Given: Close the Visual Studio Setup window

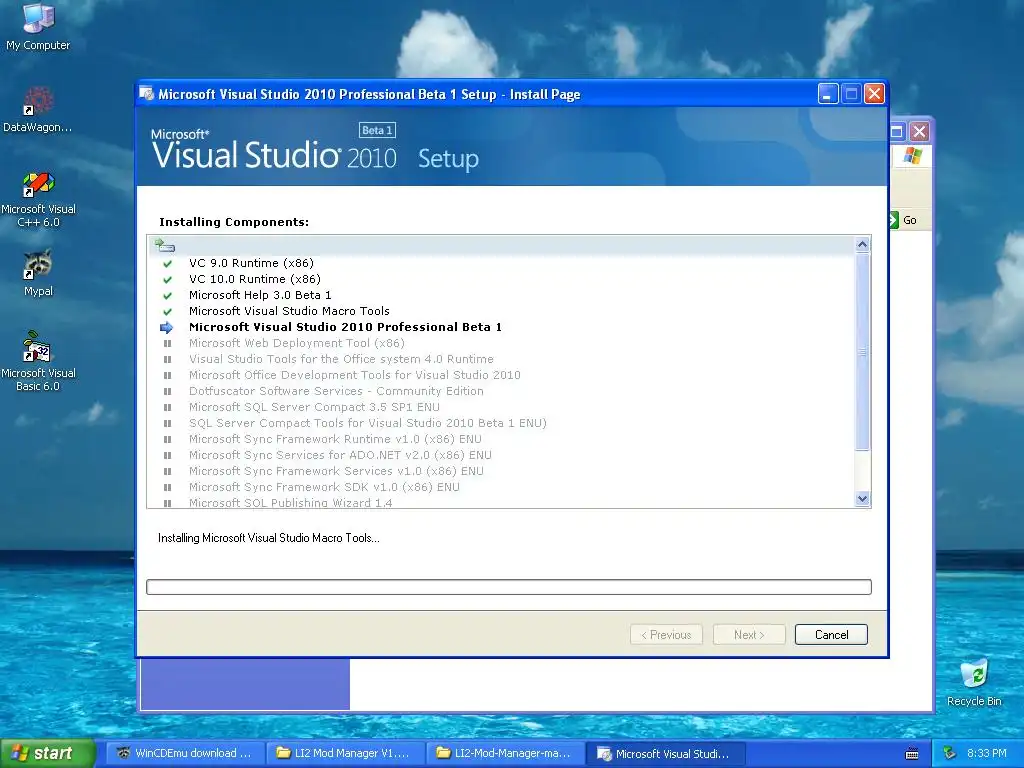Looking at the screenshot, I should click(x=874, y=94).
